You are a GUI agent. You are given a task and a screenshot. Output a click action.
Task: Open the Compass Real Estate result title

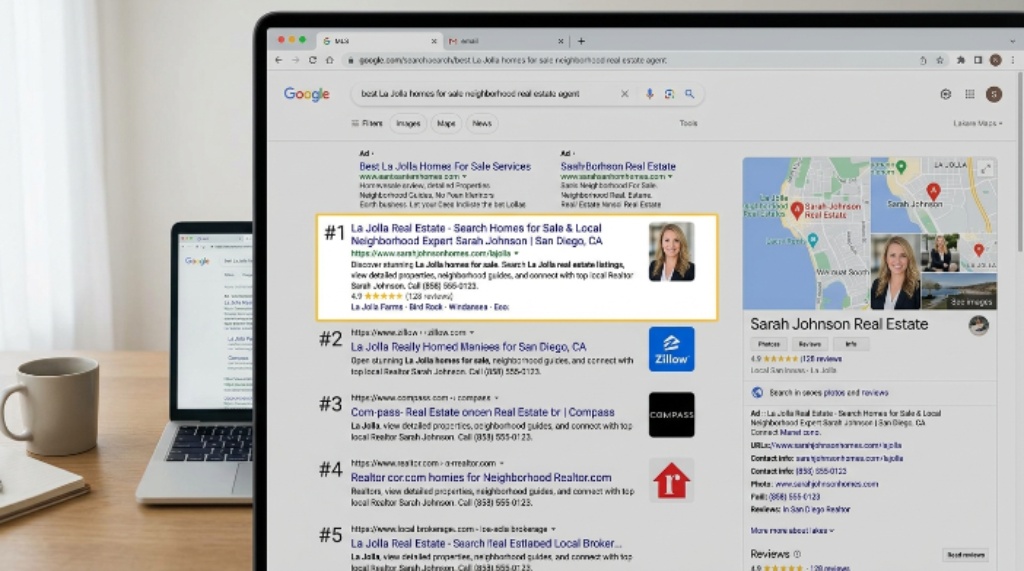coord(483,412)
